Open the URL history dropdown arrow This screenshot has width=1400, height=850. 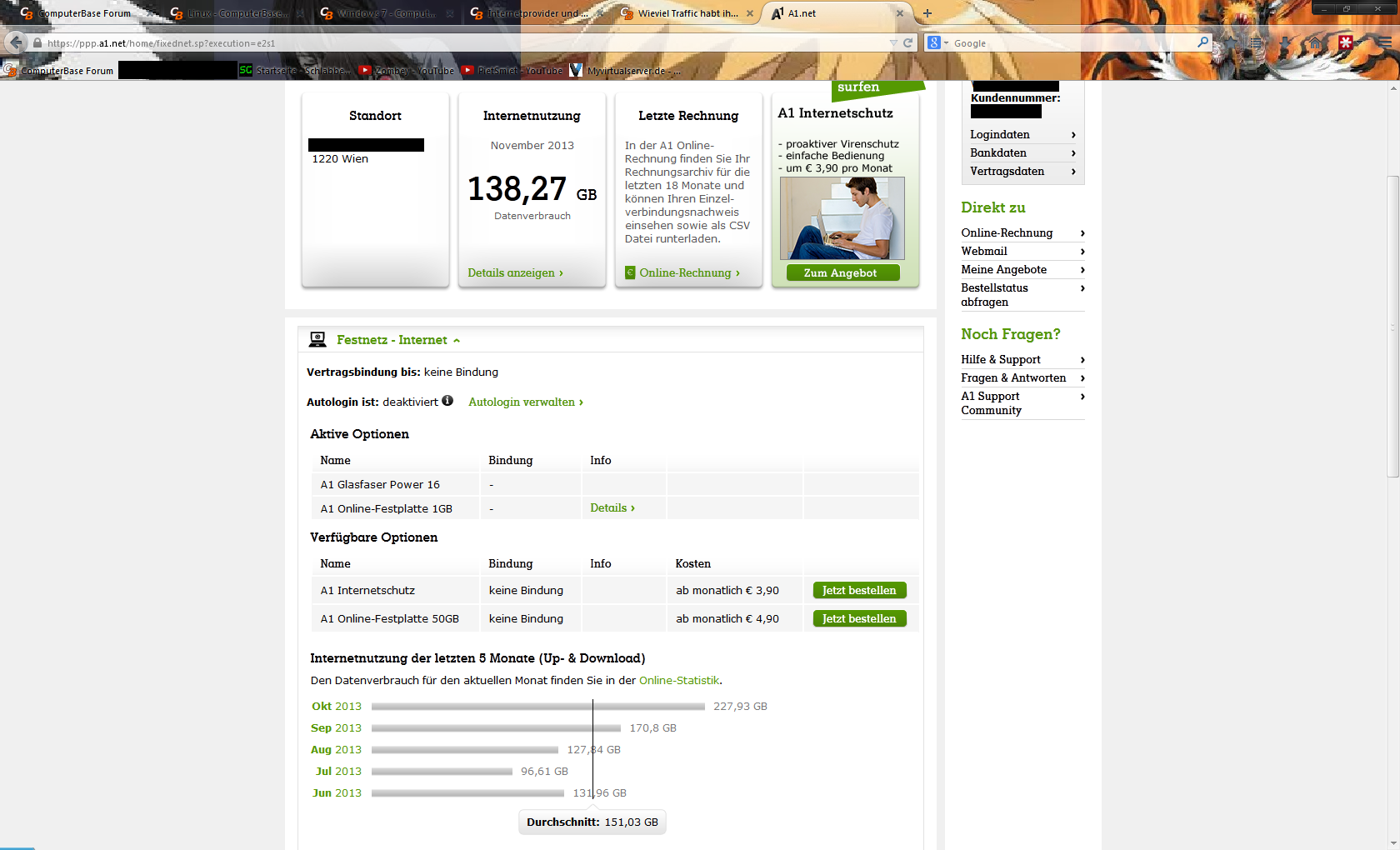pyautogui.click(x=893, y=42)
